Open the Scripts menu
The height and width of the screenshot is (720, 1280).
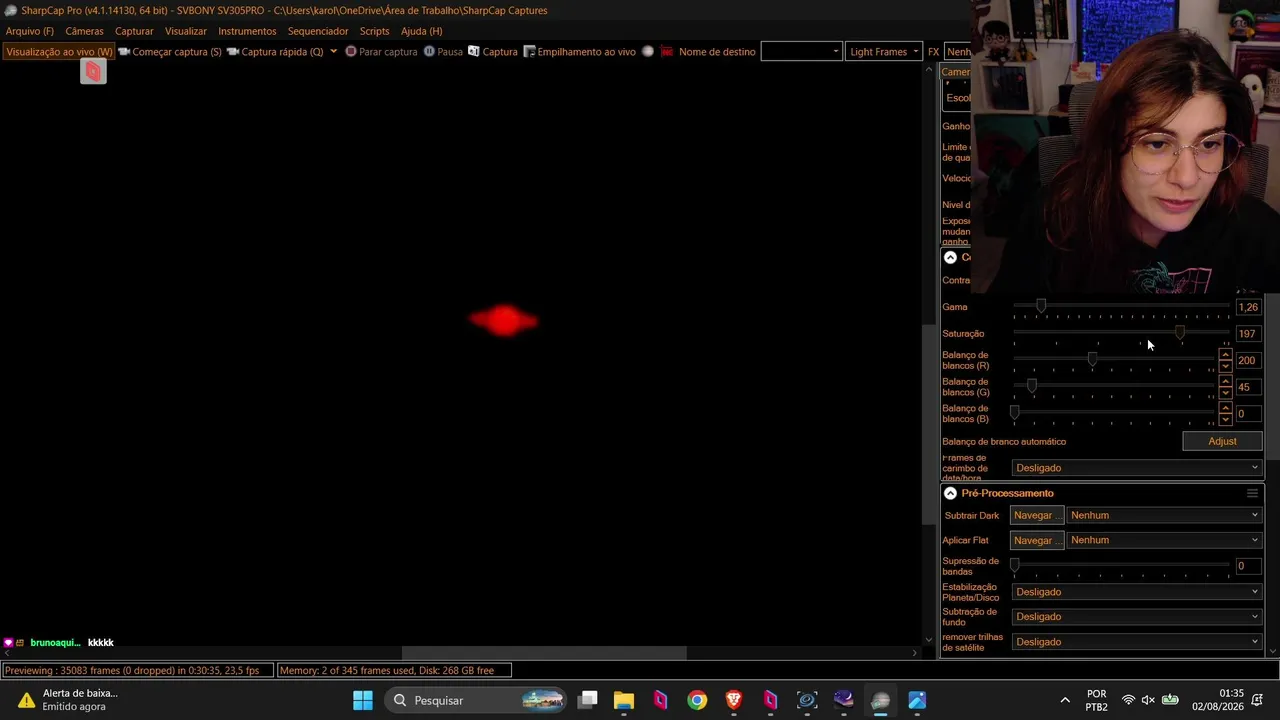pos(374,31)
